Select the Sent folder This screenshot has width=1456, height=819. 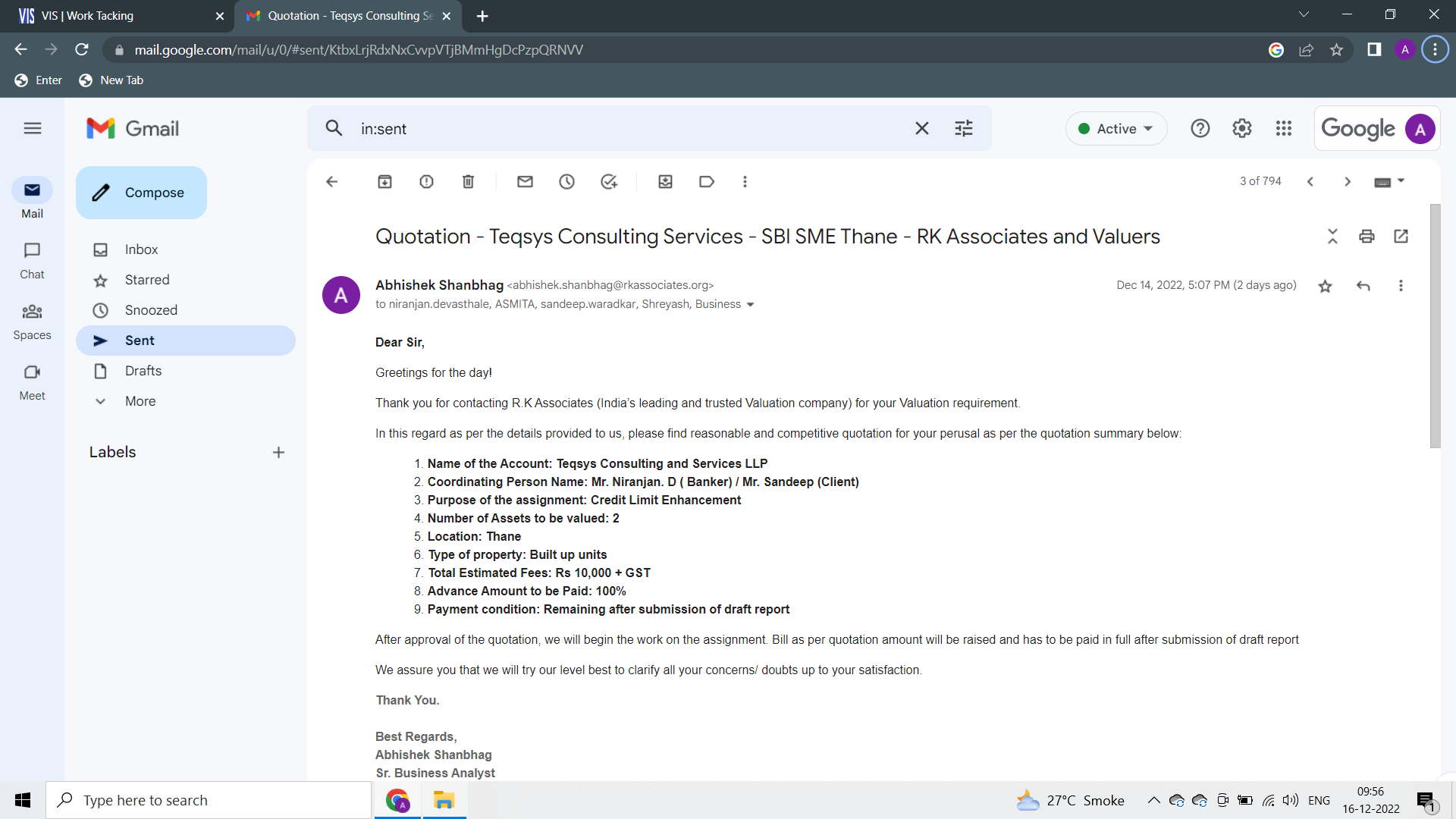coord(186,340)
